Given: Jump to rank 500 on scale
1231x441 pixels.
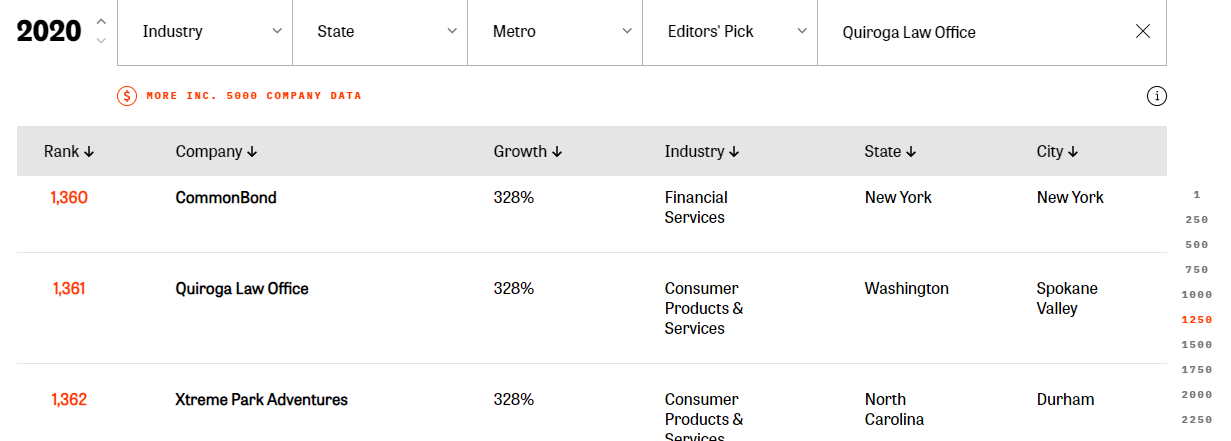Looking at the screenshot, I should point(1196,245).
